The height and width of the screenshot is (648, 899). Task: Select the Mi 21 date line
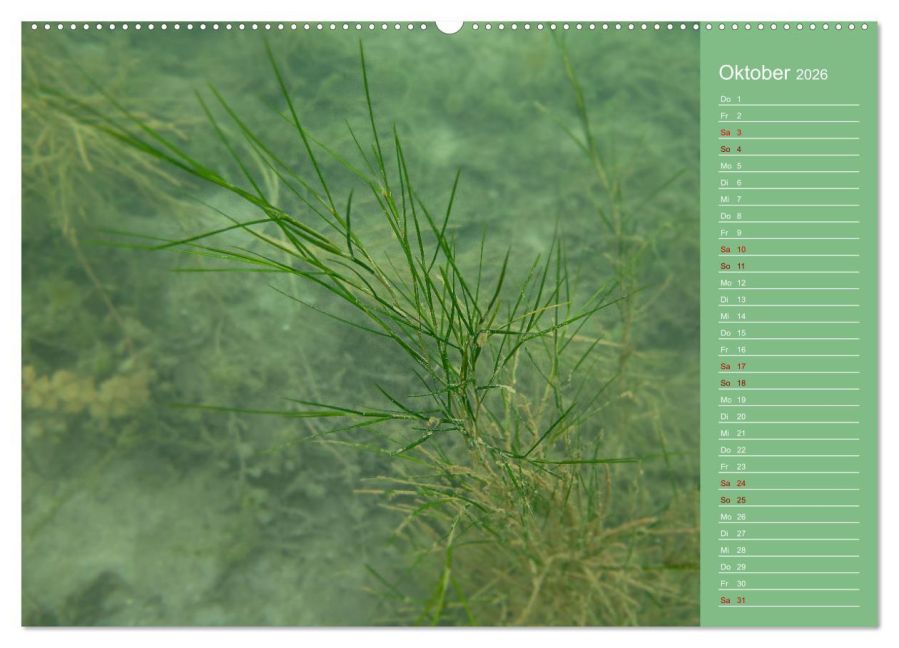[x=789, y=434]
